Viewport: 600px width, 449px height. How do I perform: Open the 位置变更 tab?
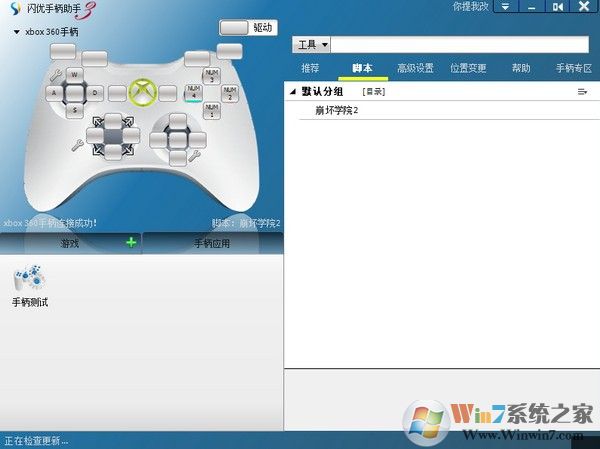pyautogui.click(x=468, y=68)
